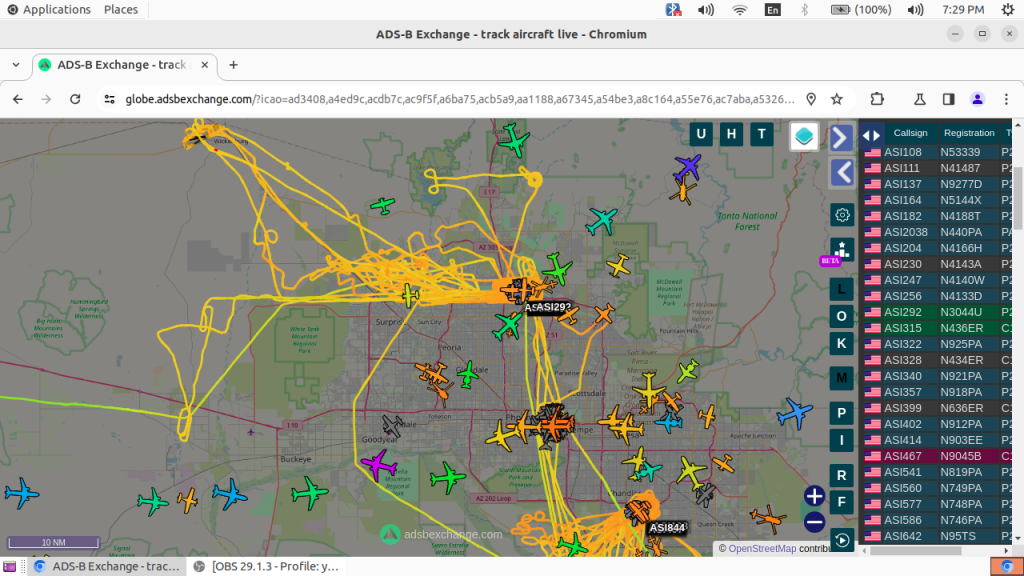Switch to the ADS-B Exchange tab

click(124, 65)
